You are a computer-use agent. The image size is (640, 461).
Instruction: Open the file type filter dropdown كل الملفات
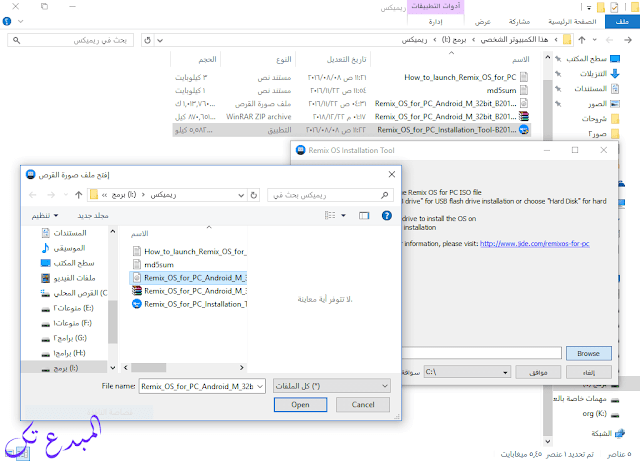pyautogui.click(x=331, y=386)
